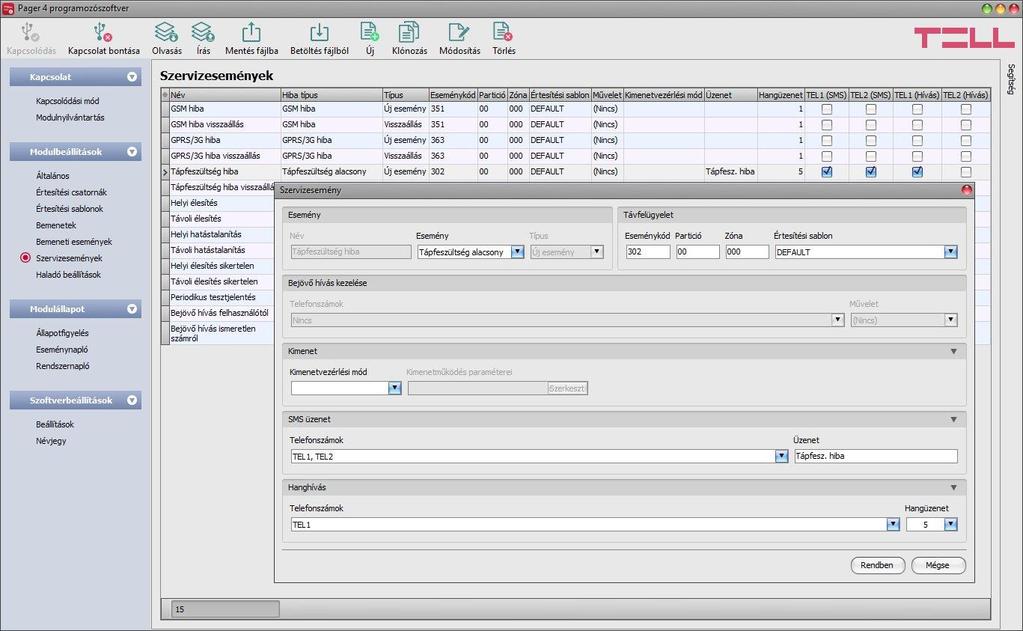The height and width of the screenshot is (631, 1023).
Task: Tick TEL1 (SMS) in GSM hiba Új esemény row
Action: [x=827, y=109]
